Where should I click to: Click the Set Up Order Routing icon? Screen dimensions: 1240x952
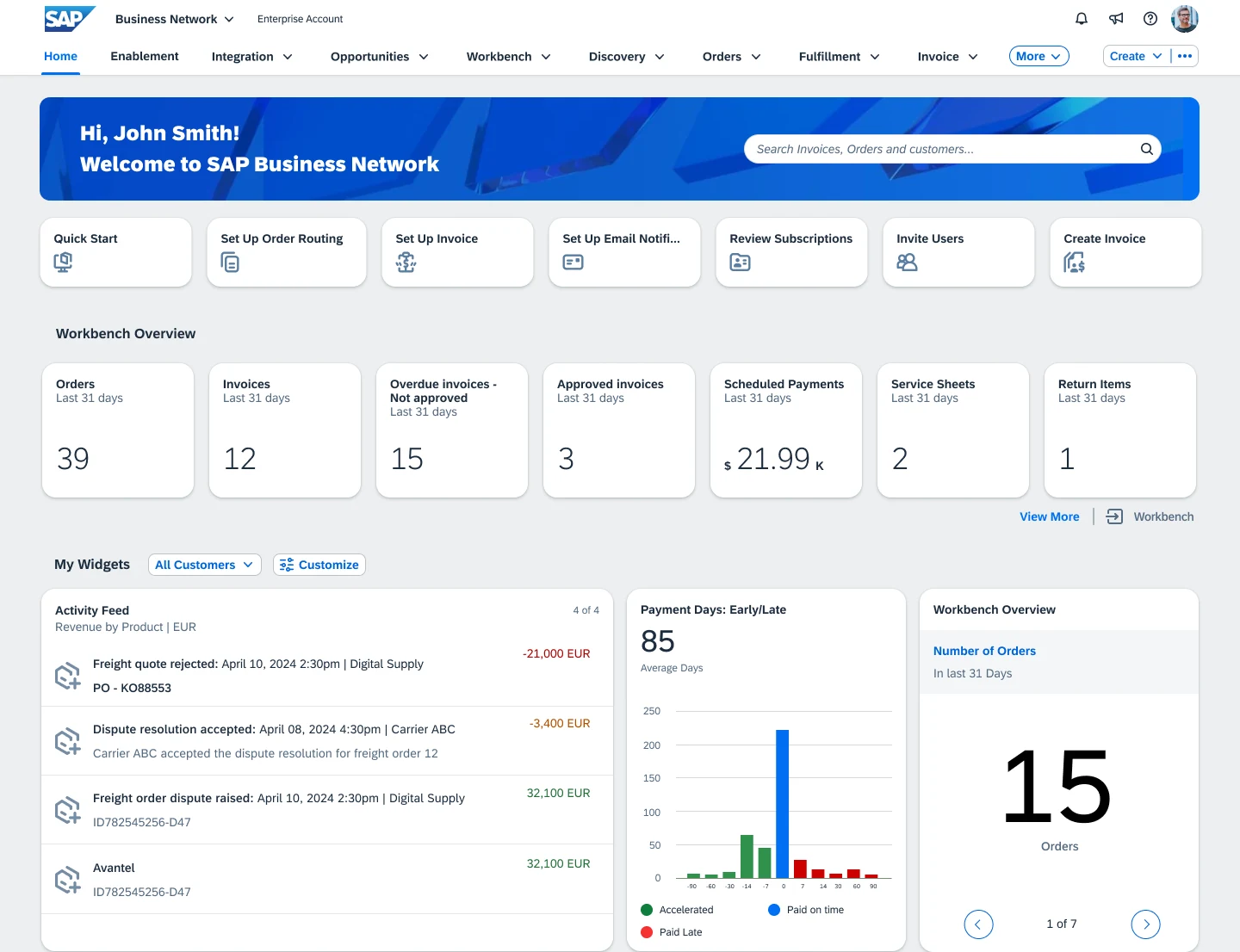pos(230,263)
